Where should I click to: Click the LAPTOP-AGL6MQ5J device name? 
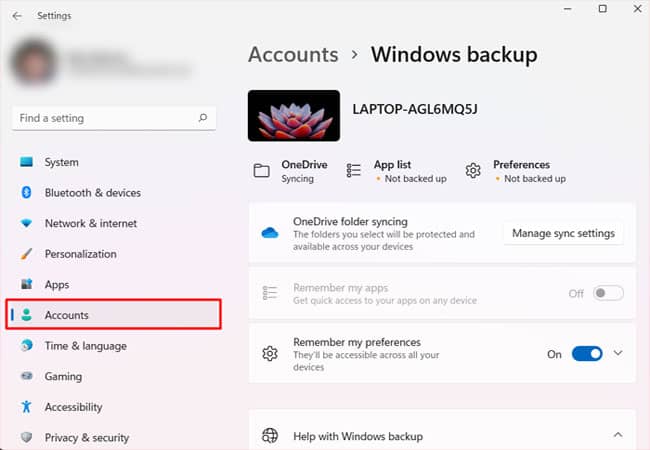tap(415, 109)
